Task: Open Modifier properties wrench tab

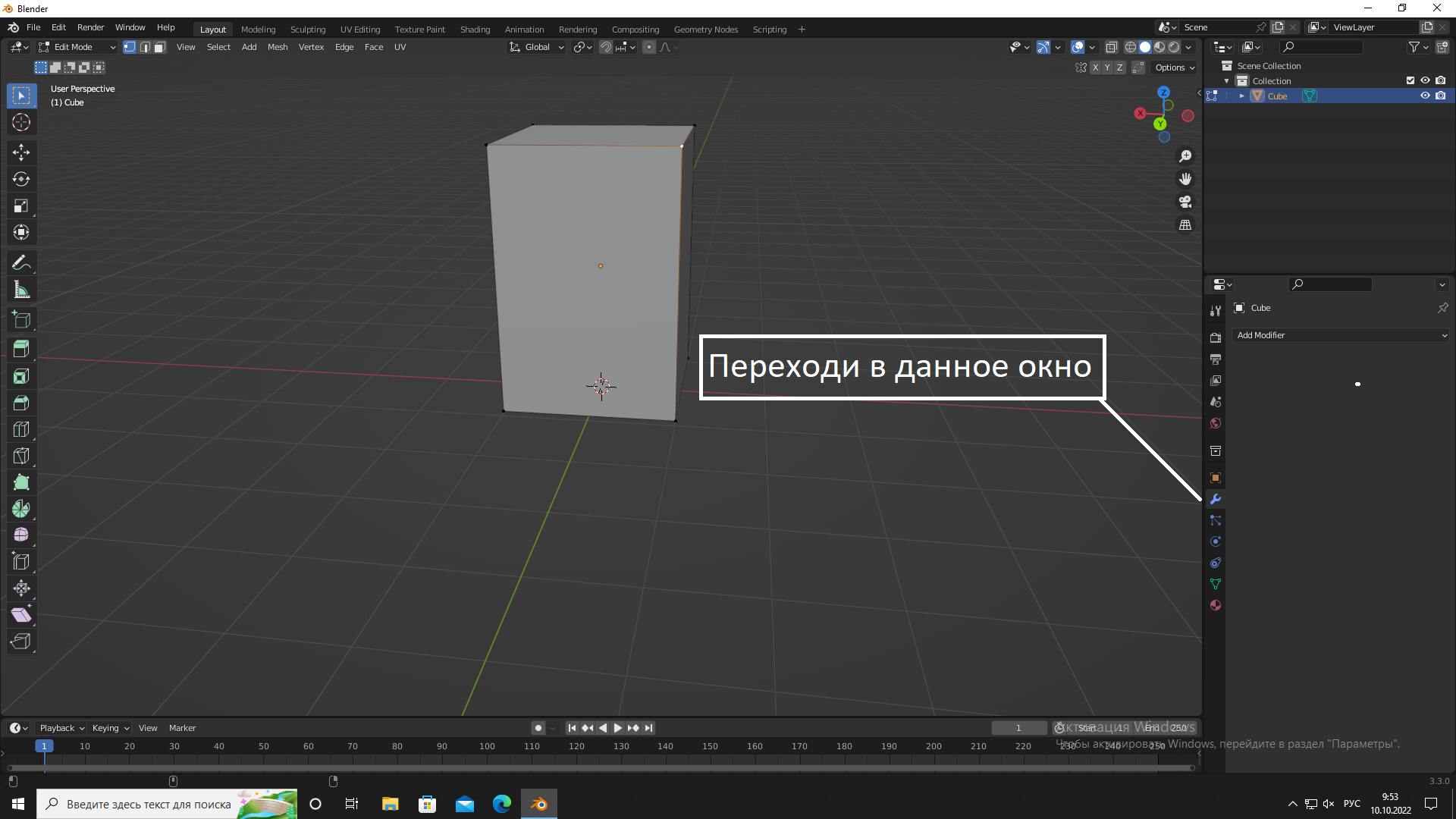Action: 1216,499
